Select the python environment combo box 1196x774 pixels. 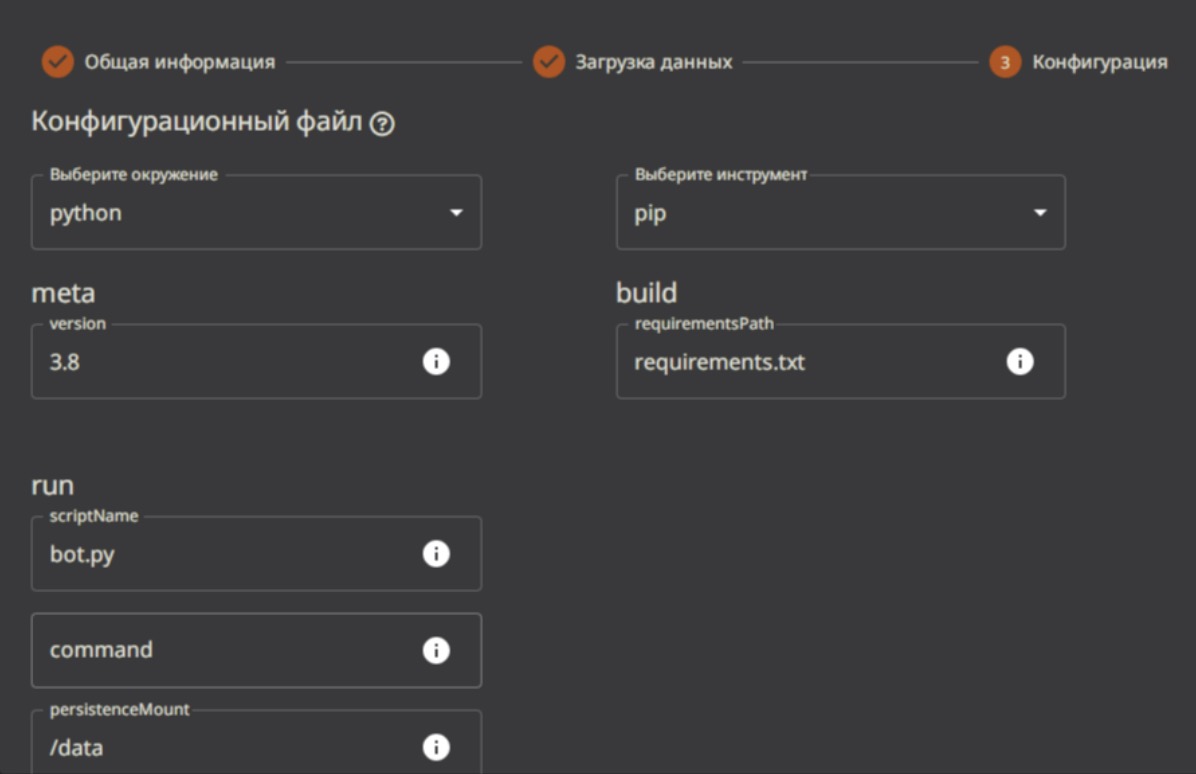tap(240, 213)
